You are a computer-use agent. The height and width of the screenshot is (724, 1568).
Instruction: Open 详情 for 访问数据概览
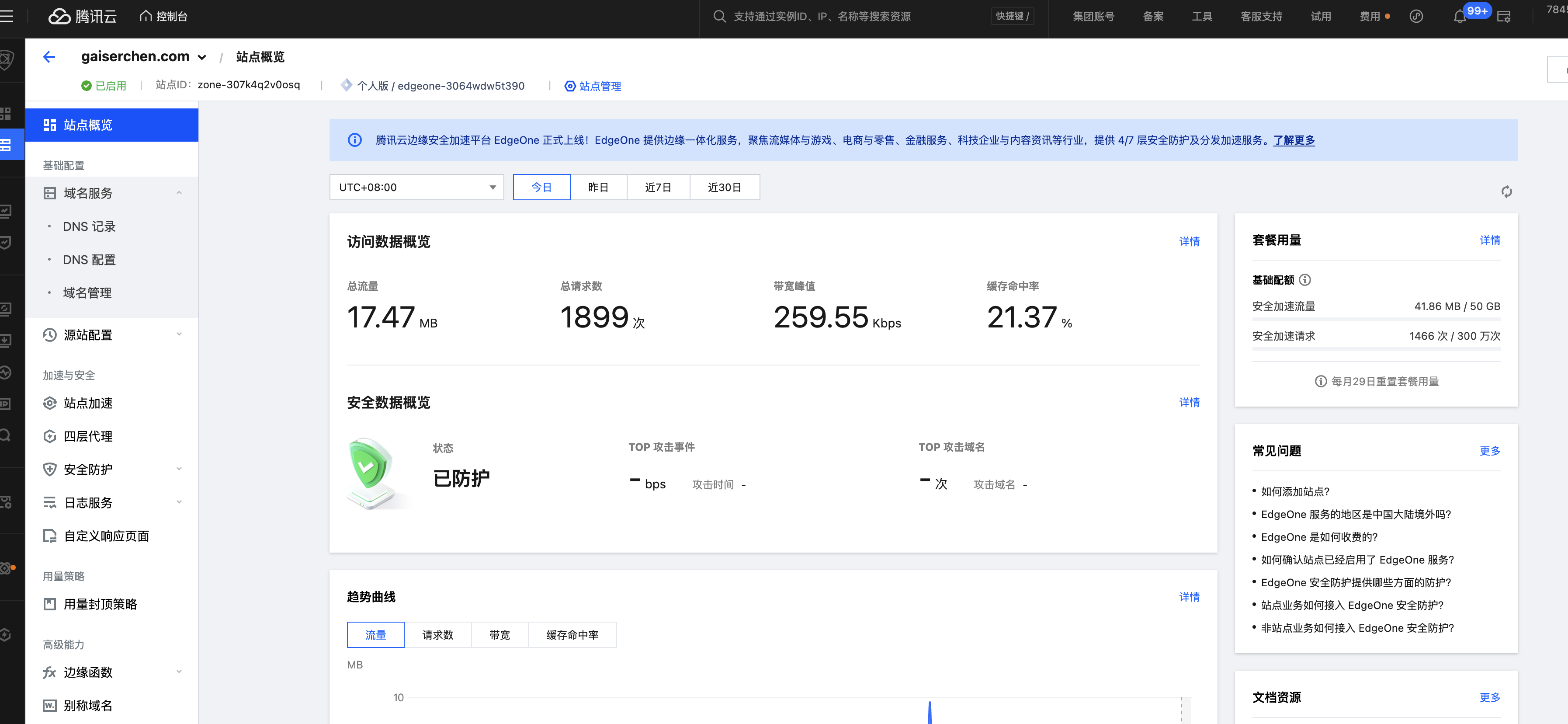(x=1190, y=242)
